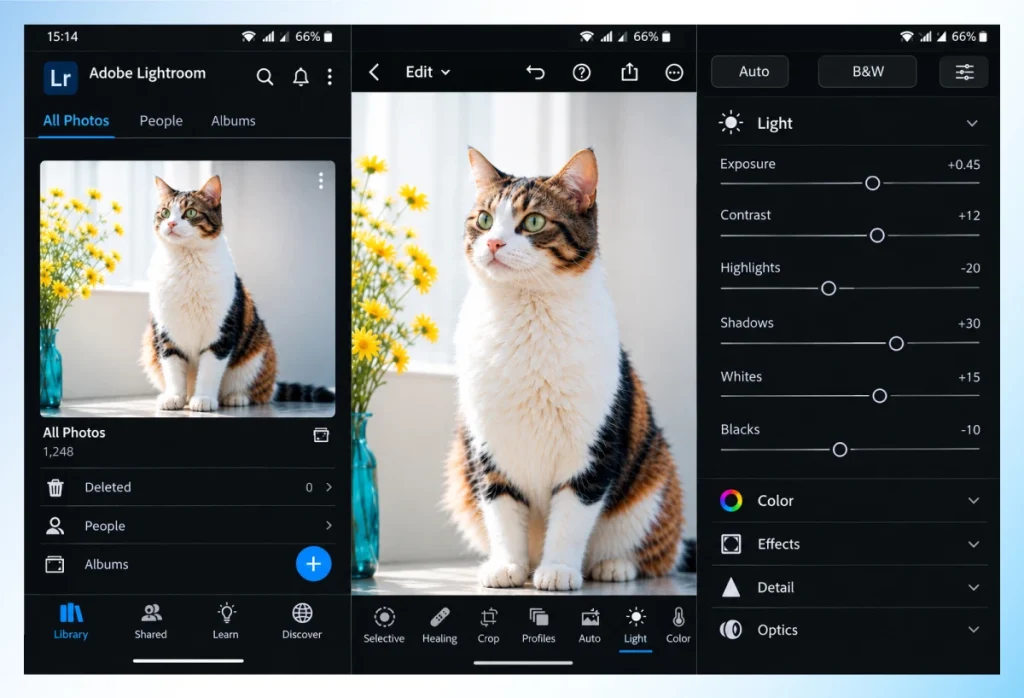Select the Light tool in bottom toolbar
The width and height of the screenshot is (1024, 698).
[635, 626]
